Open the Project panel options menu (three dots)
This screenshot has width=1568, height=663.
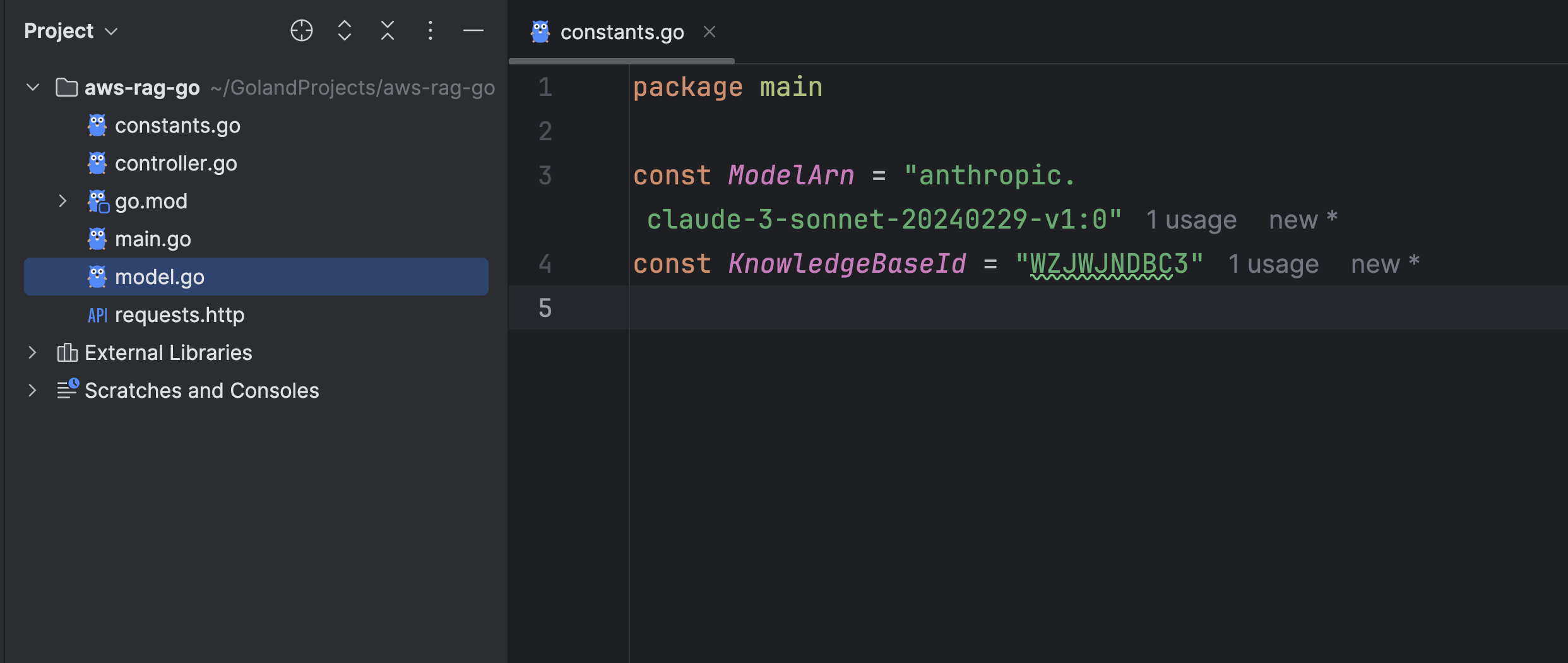[430, 30]
